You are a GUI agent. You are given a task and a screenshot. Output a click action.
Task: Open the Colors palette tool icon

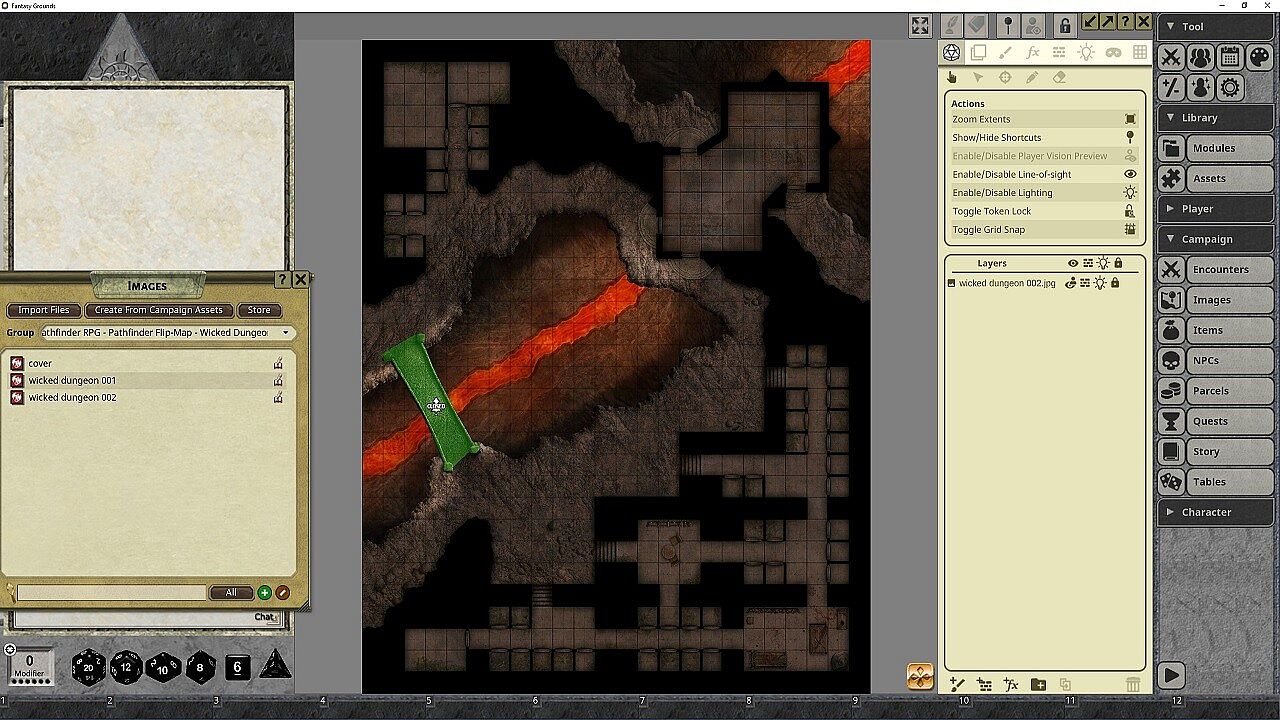point(1259,57)
